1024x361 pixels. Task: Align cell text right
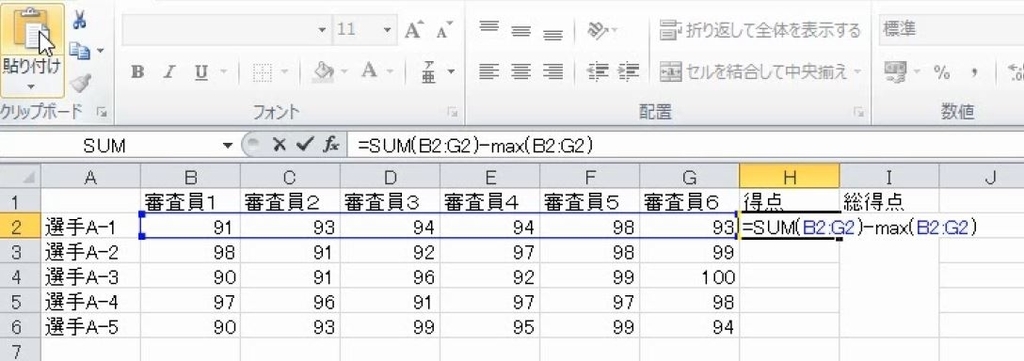click(x=552, y=71)
